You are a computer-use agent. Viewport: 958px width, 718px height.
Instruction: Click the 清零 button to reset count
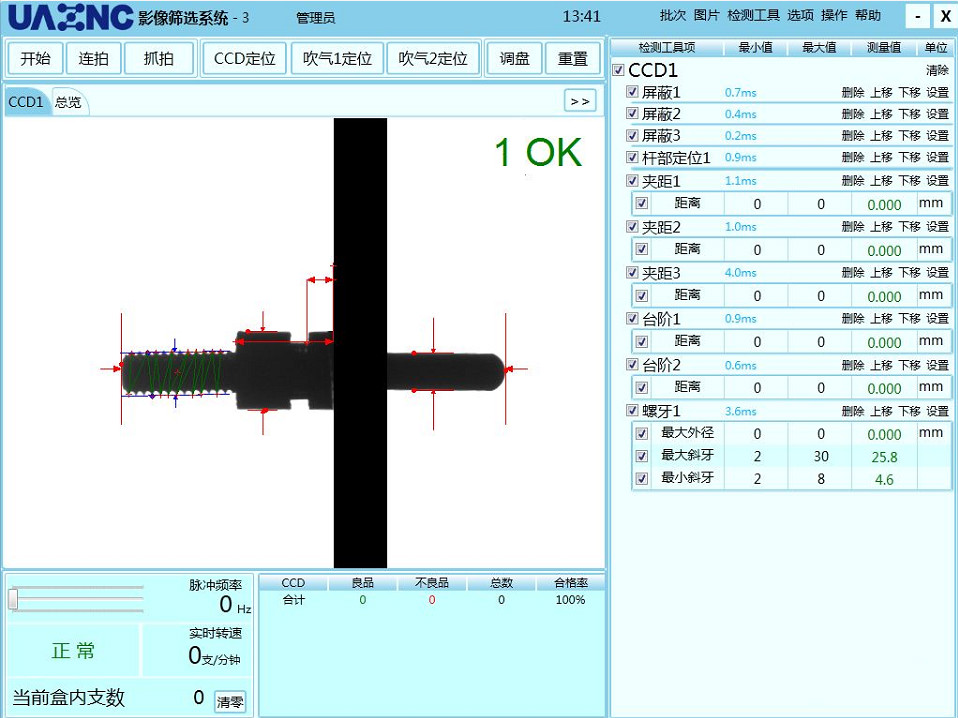click(x=230, y=702)
